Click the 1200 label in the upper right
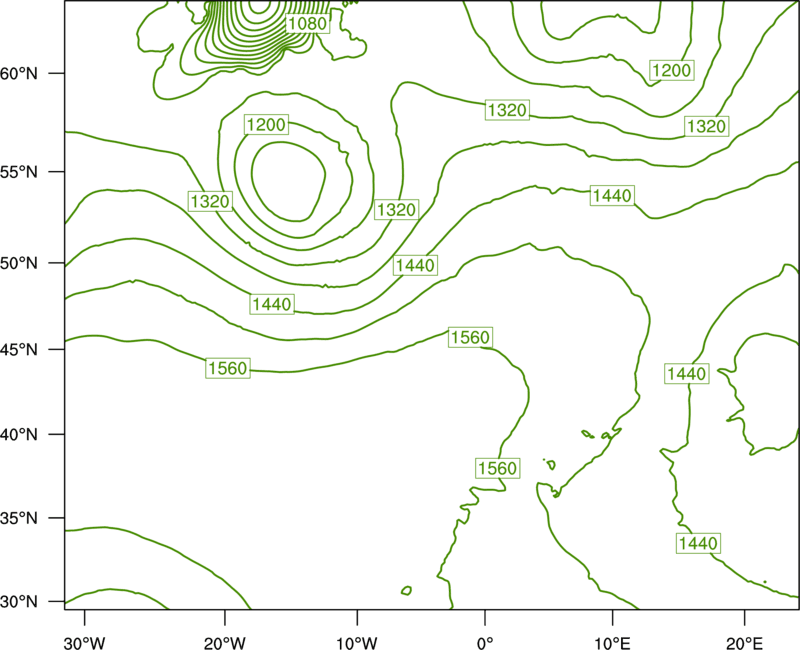This screenshot has width=800, height=650. pos(671,70)
